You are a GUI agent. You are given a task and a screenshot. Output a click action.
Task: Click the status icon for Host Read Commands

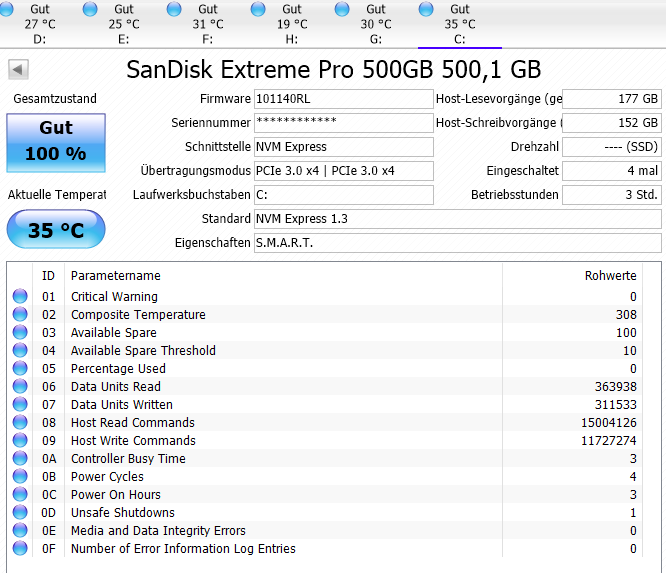point(20,422)
